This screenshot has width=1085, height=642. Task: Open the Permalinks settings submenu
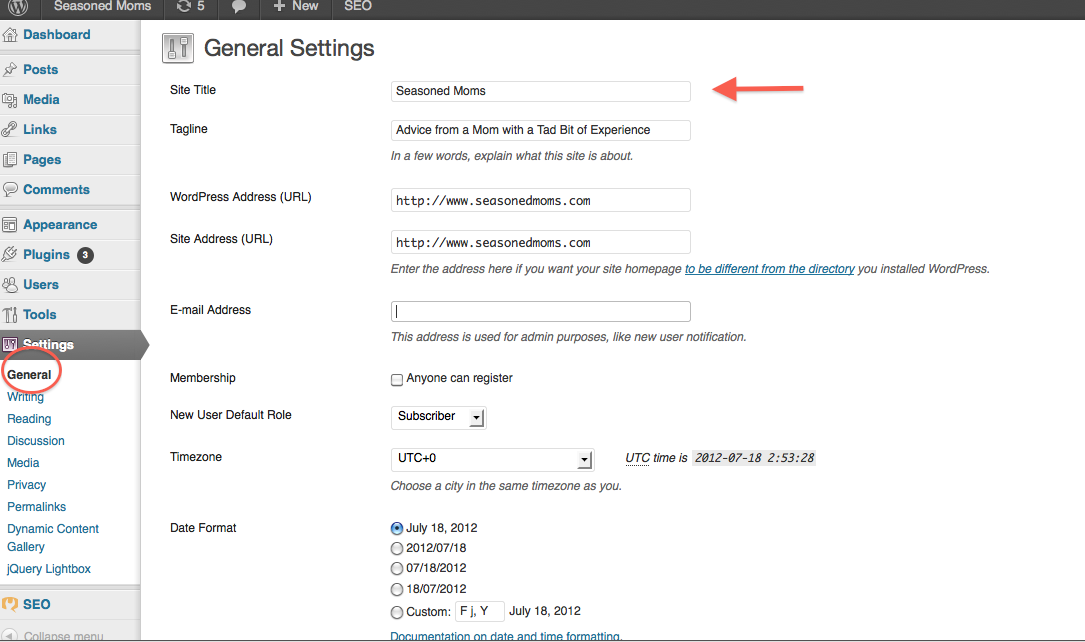tap(37, 507)
